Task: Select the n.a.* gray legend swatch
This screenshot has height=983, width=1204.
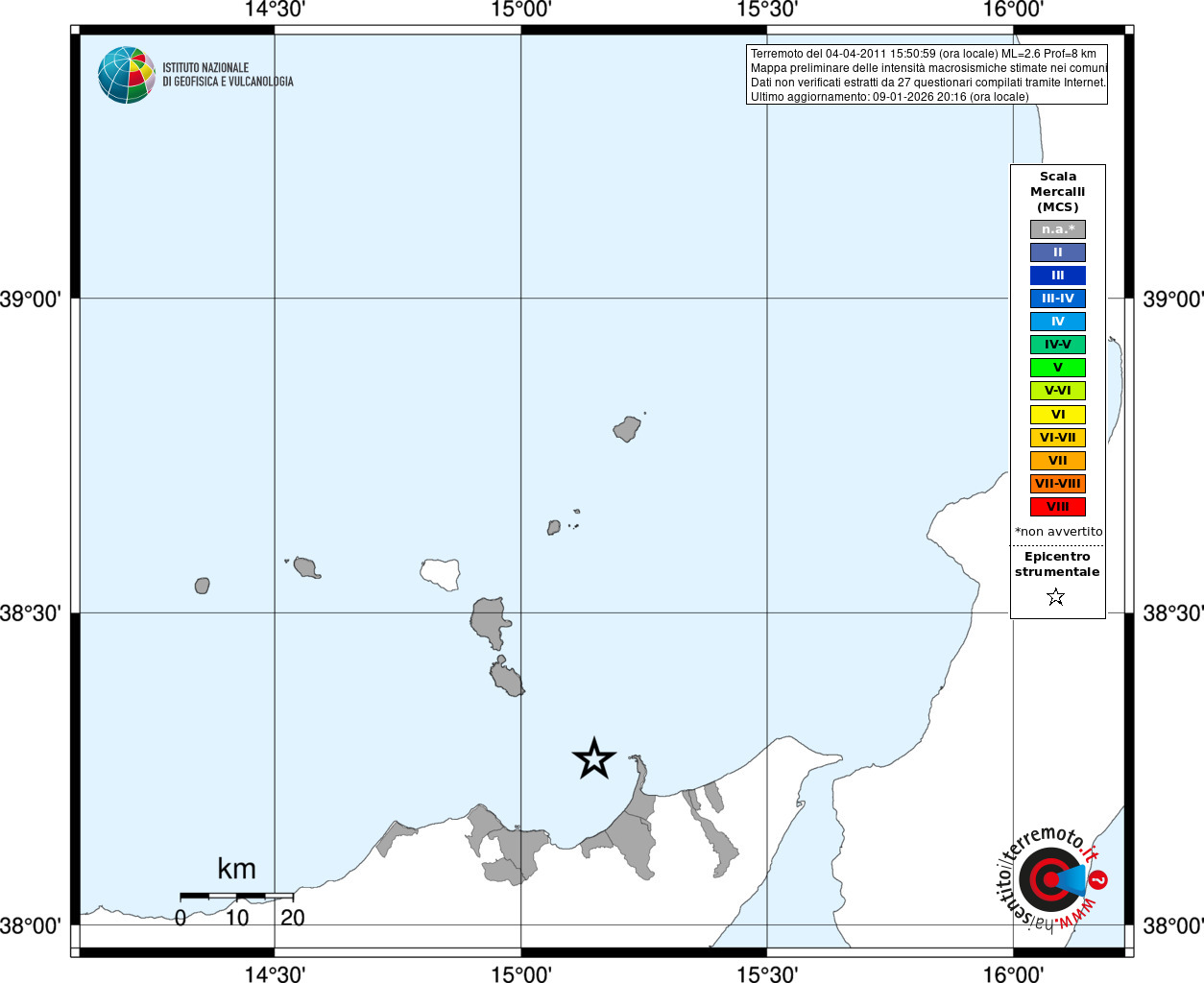Action: point(1058,229)
